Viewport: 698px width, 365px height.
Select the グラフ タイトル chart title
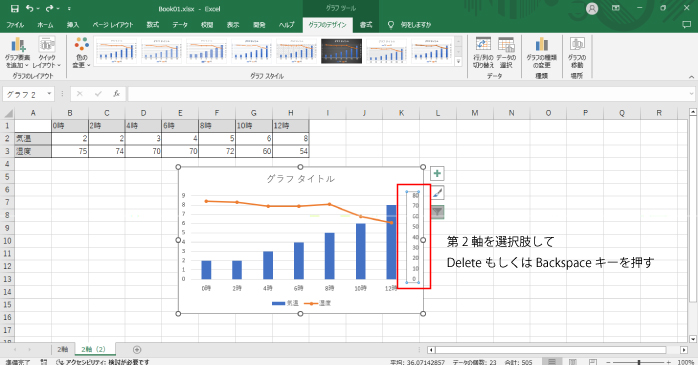point(300,179)
